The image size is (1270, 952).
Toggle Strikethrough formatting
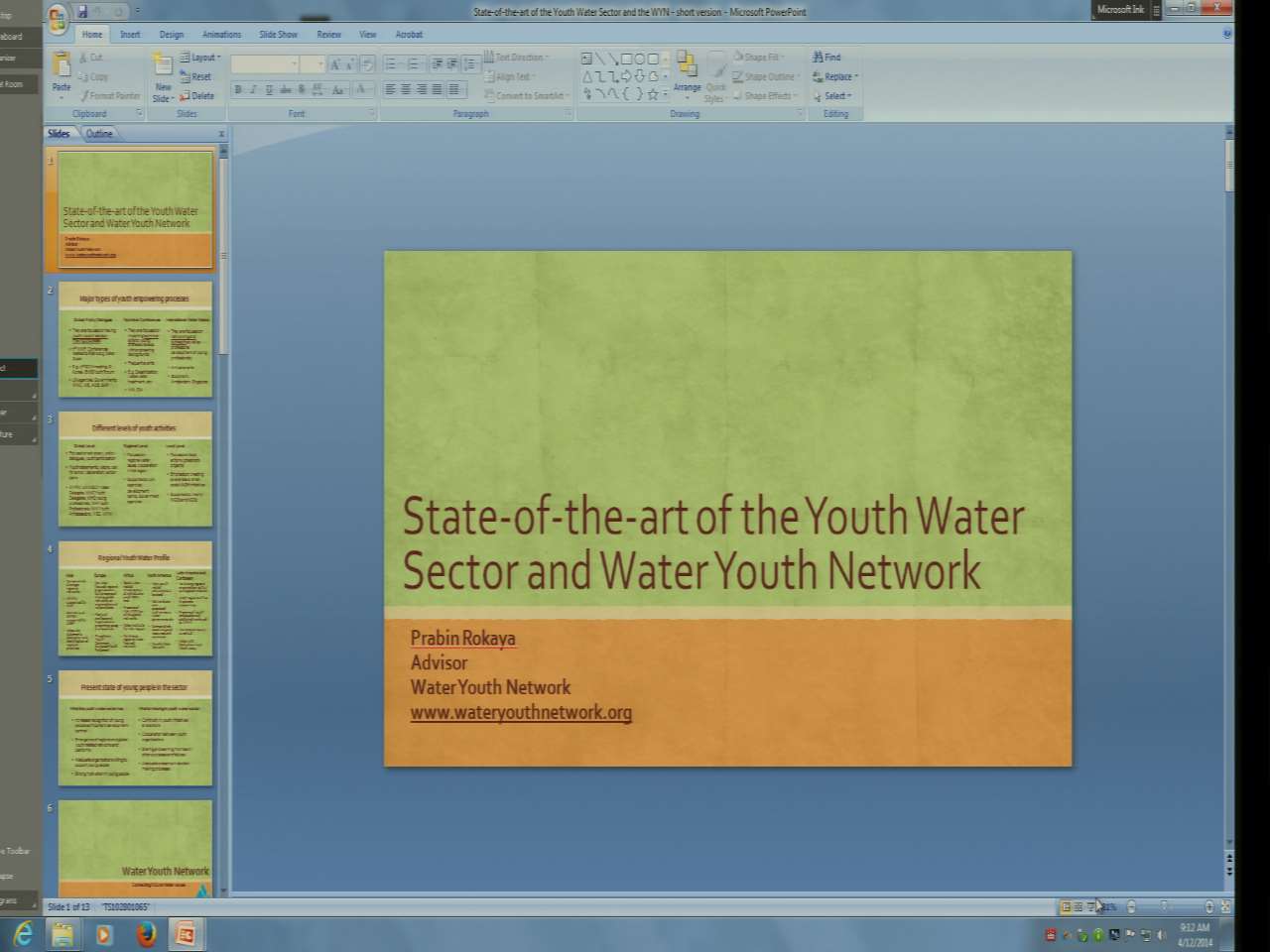285,89
